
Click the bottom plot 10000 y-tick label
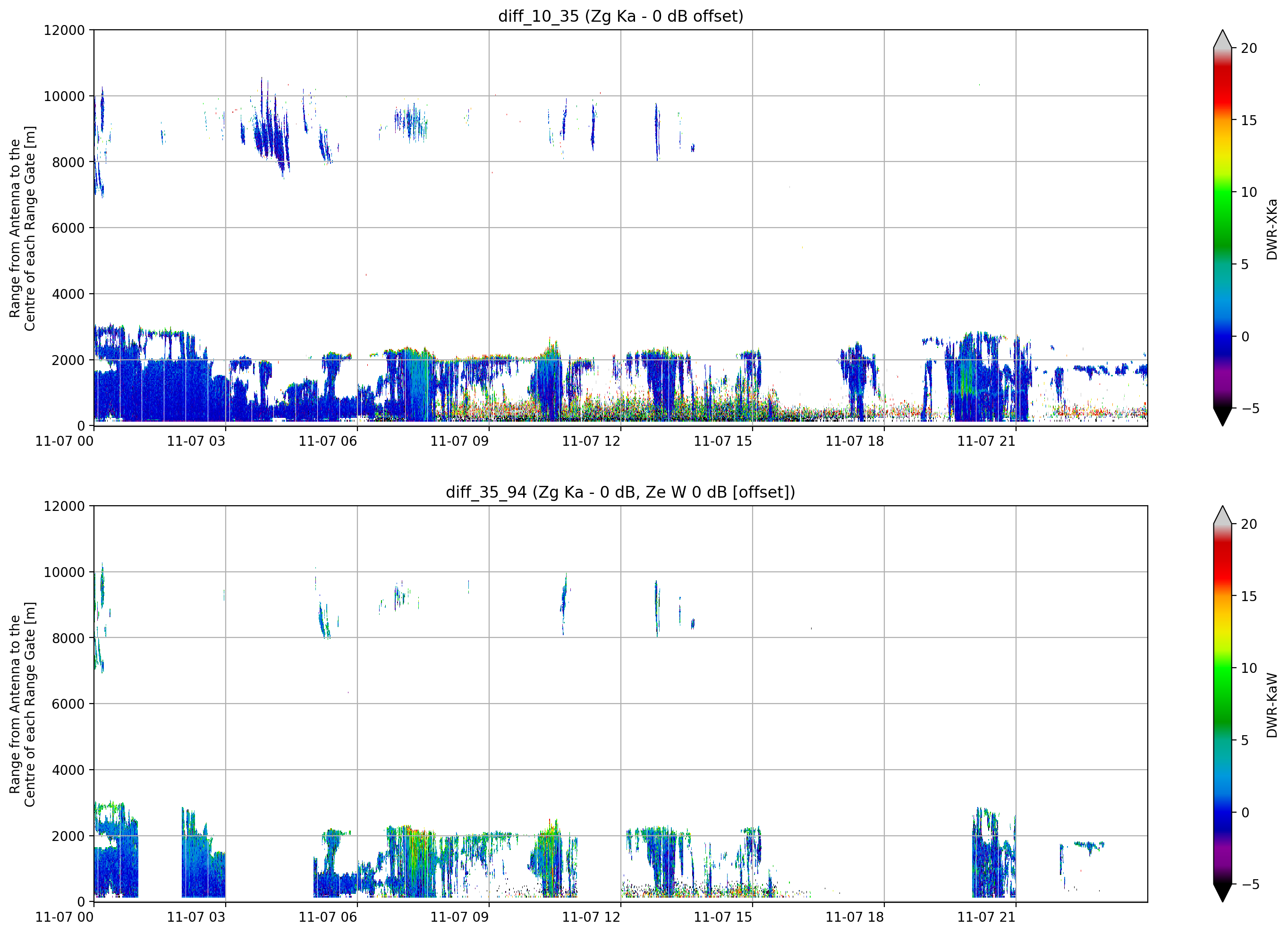64,573
